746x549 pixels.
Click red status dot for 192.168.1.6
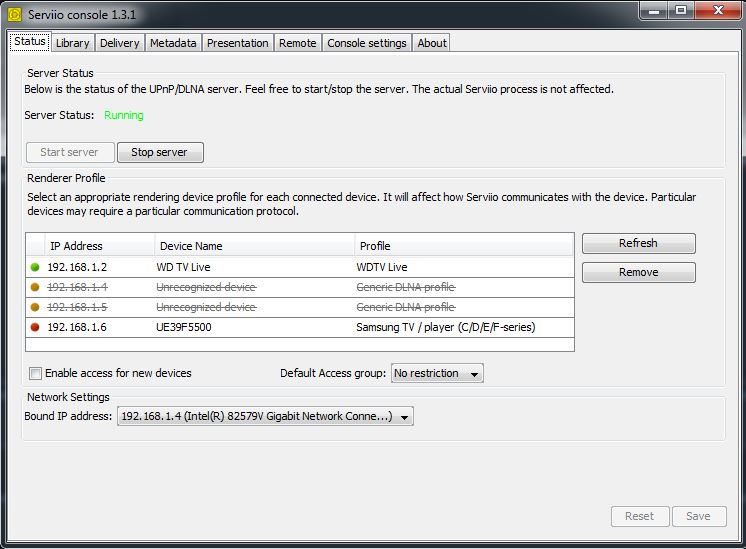click(35, 327)
